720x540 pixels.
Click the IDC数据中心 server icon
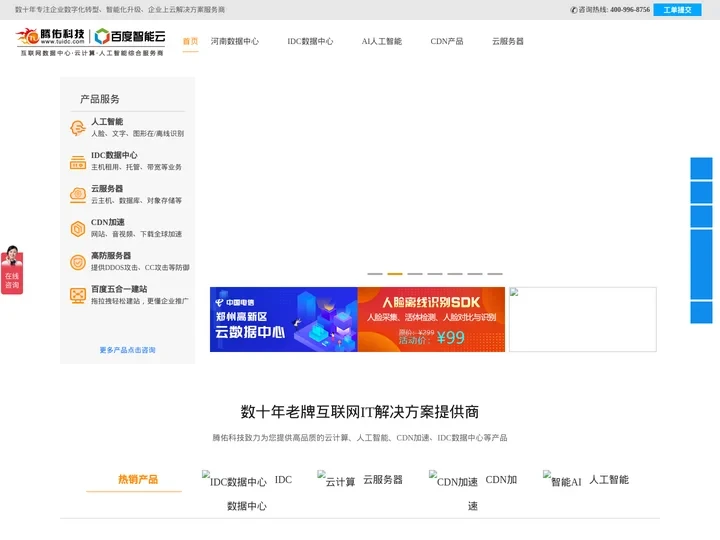[x=78, y=162]
